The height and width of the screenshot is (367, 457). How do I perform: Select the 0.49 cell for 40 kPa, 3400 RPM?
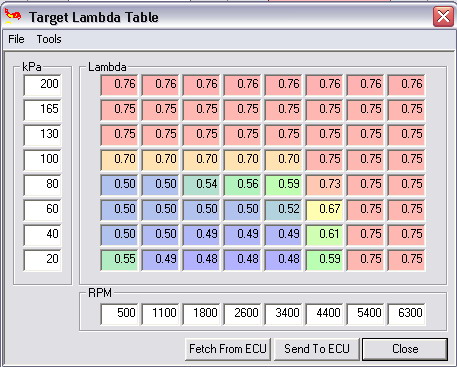click(283, 235)
